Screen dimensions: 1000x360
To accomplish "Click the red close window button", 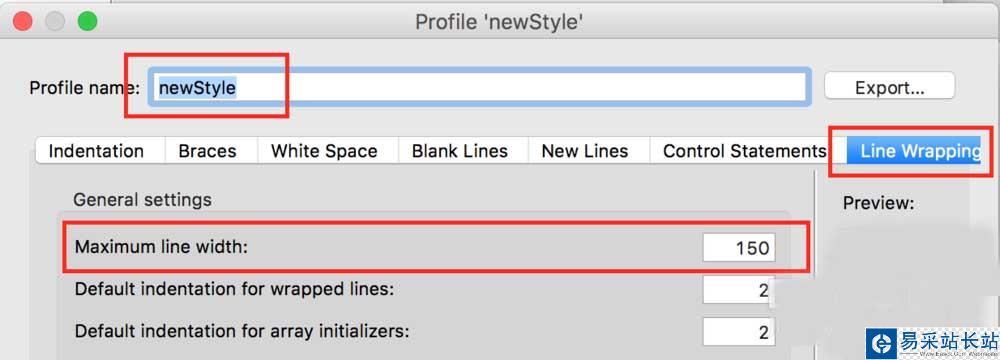I will click(23, 21).
